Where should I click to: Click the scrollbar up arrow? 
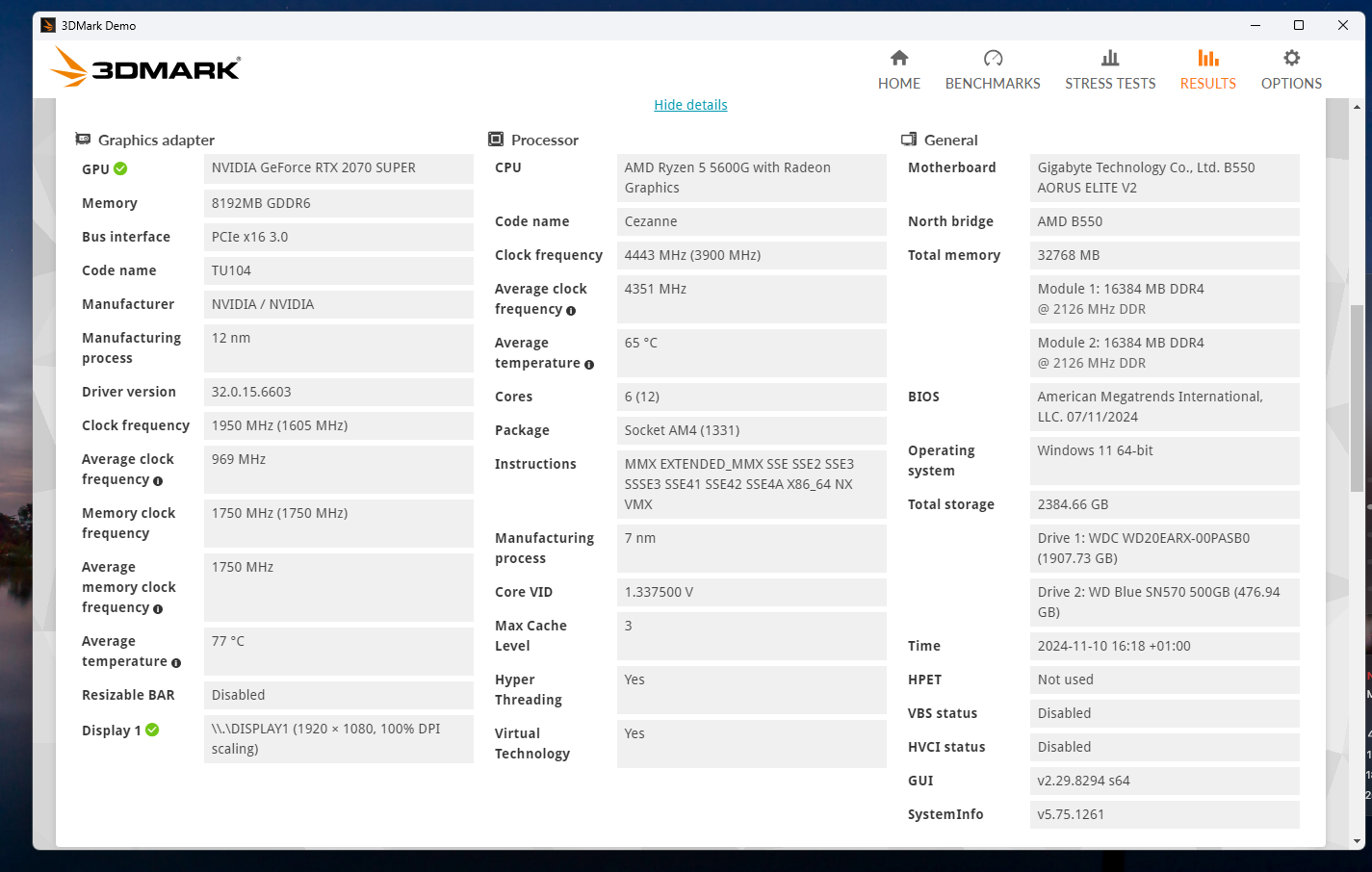click(x=1358, y=106)
